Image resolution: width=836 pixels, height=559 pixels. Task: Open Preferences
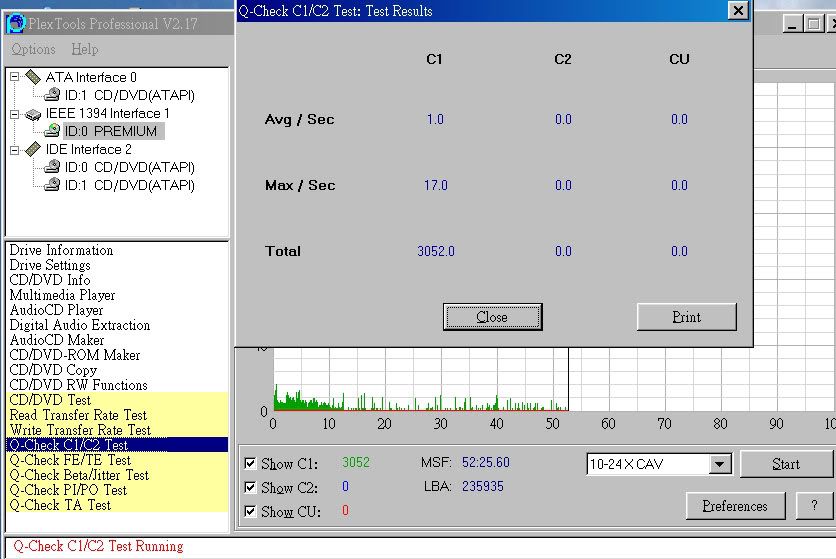[735, 506]
